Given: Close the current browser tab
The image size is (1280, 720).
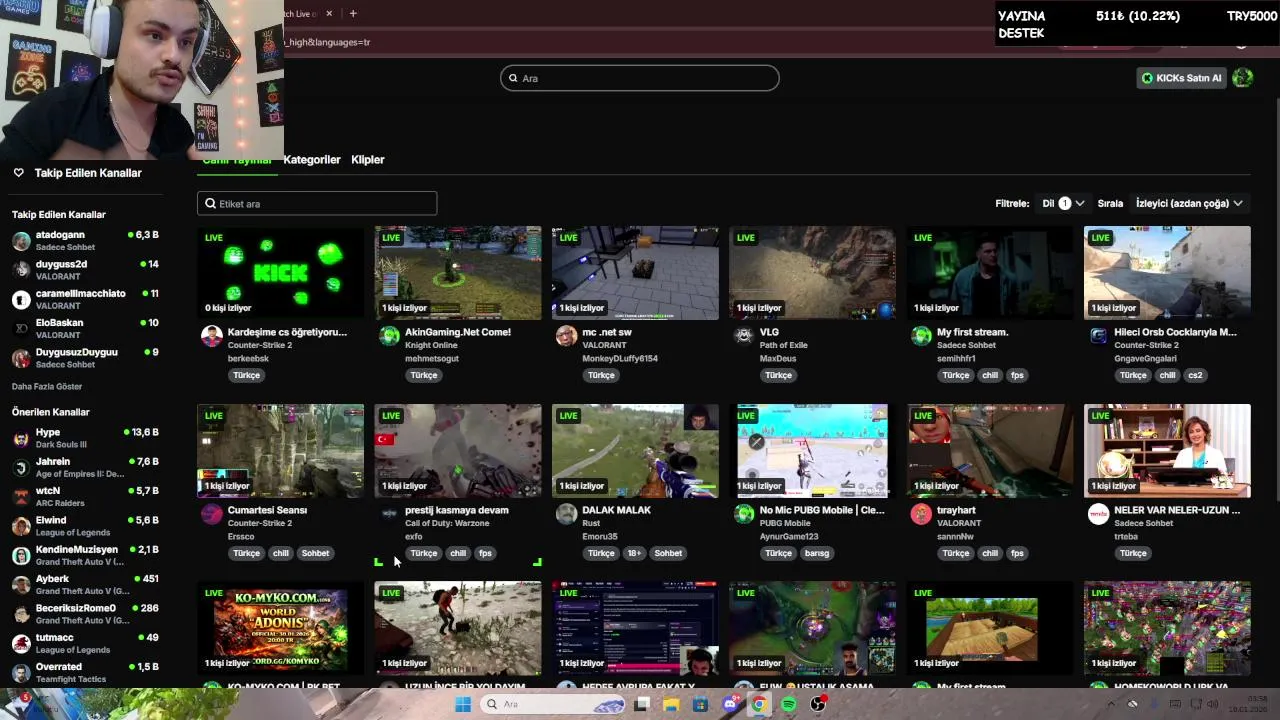Looking at the screenshot, I should coord(330,13).
